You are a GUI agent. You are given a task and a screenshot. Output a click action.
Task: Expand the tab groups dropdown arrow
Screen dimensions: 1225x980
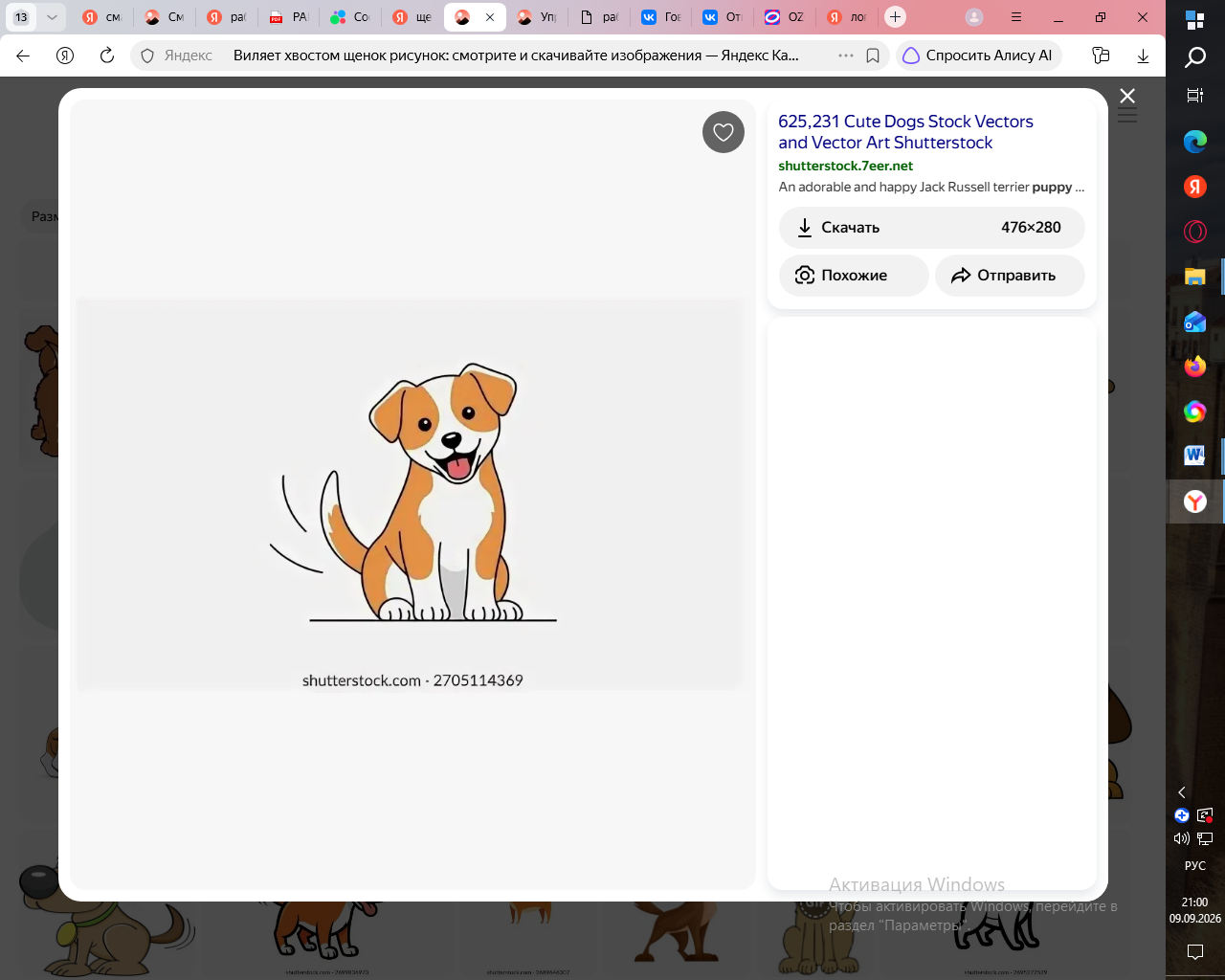click(52, 17)
